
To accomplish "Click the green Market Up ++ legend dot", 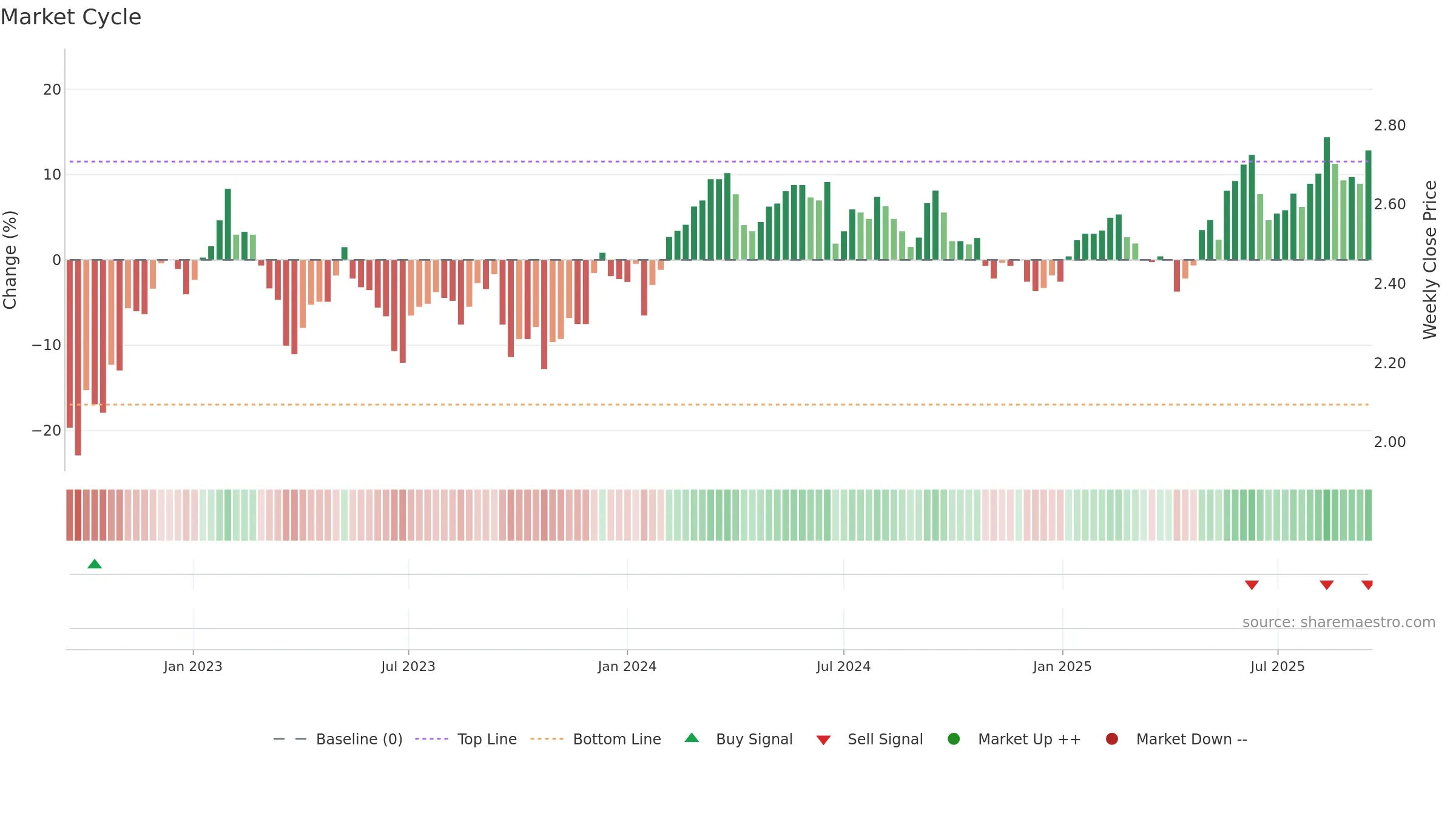I will [x=954, y=739].
